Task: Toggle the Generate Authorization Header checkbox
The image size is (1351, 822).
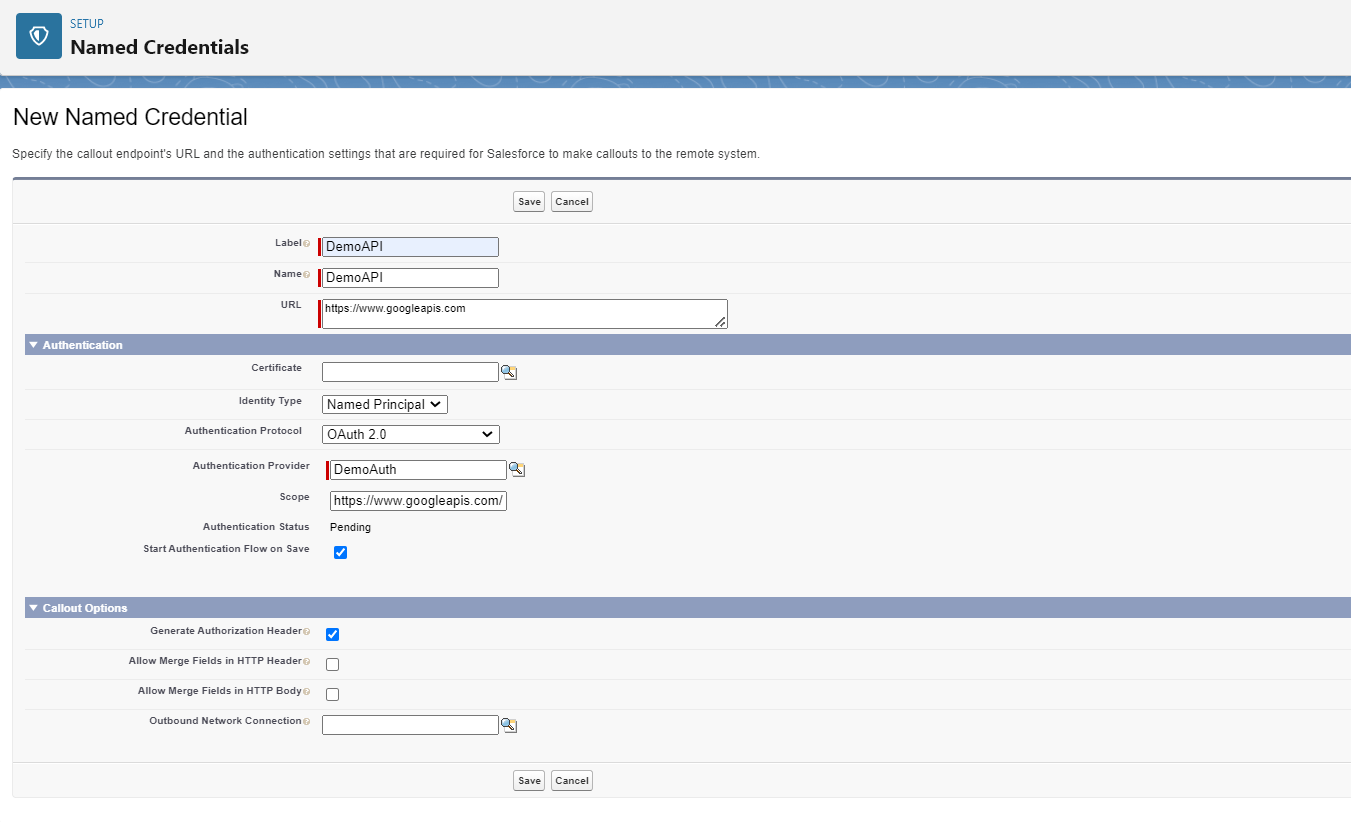Action: point(333,634)
